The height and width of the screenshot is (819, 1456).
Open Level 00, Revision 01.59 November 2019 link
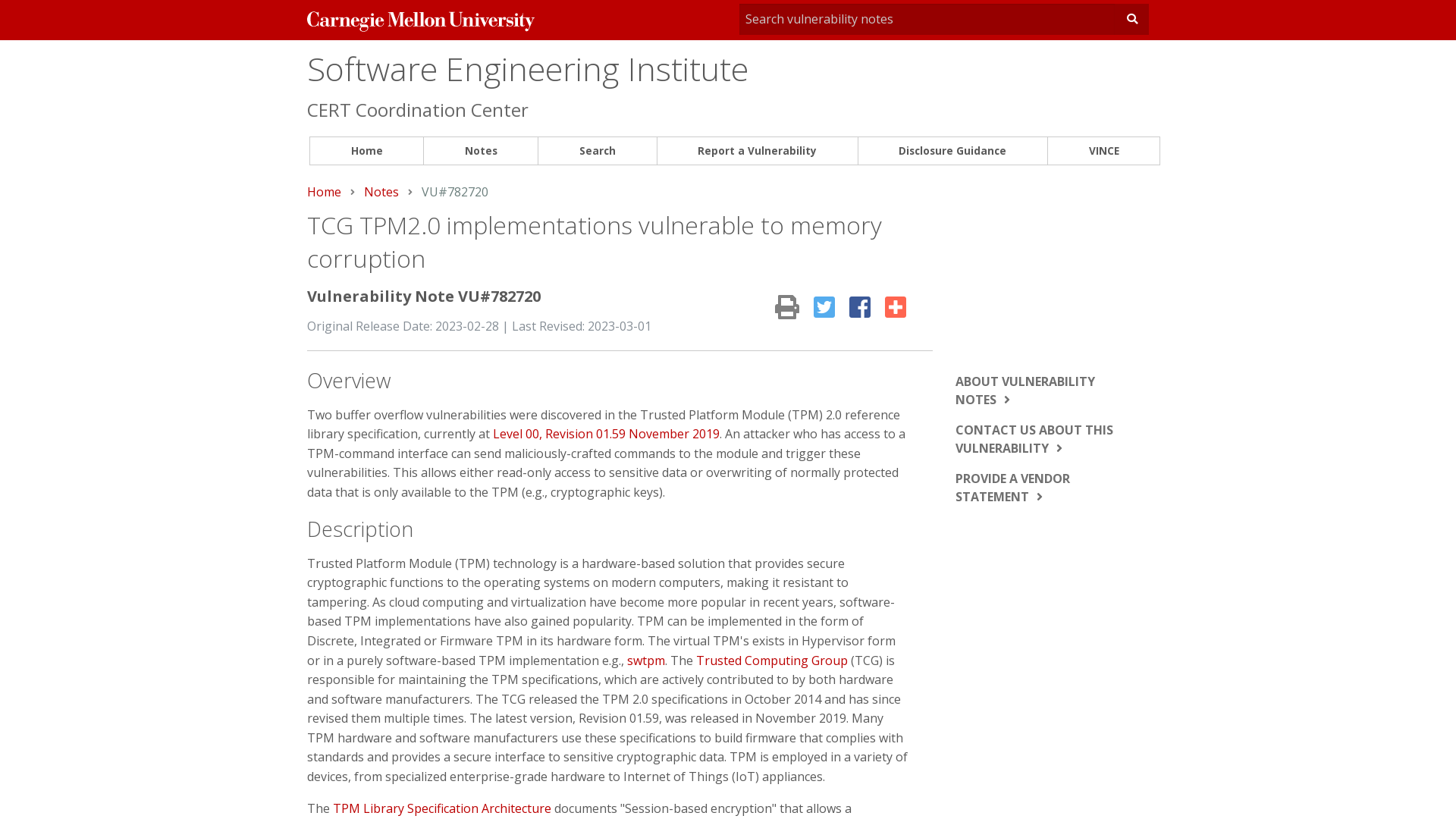606,434
